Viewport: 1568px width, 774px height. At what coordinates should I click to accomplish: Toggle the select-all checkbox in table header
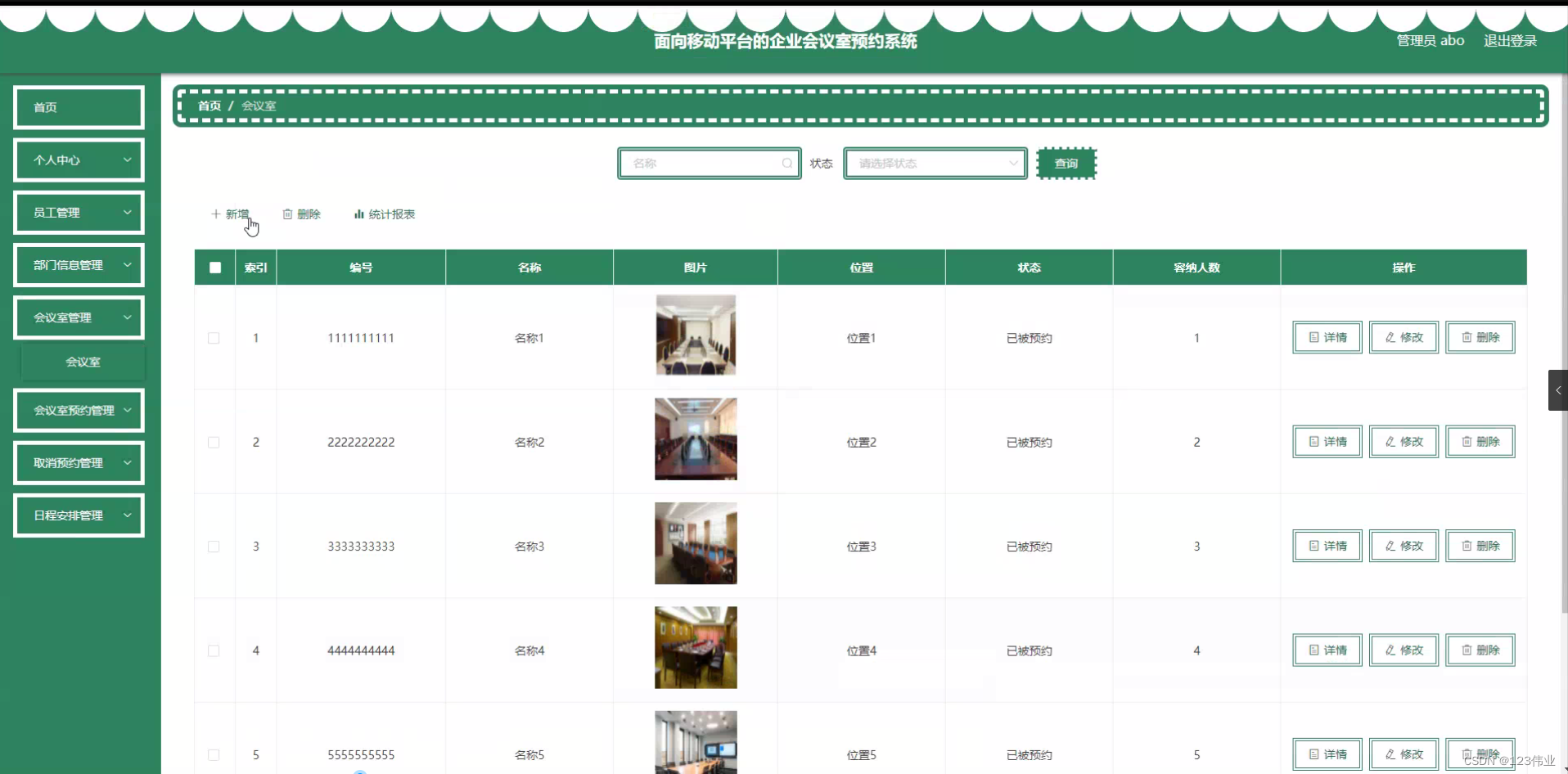[x=214, y=268]
